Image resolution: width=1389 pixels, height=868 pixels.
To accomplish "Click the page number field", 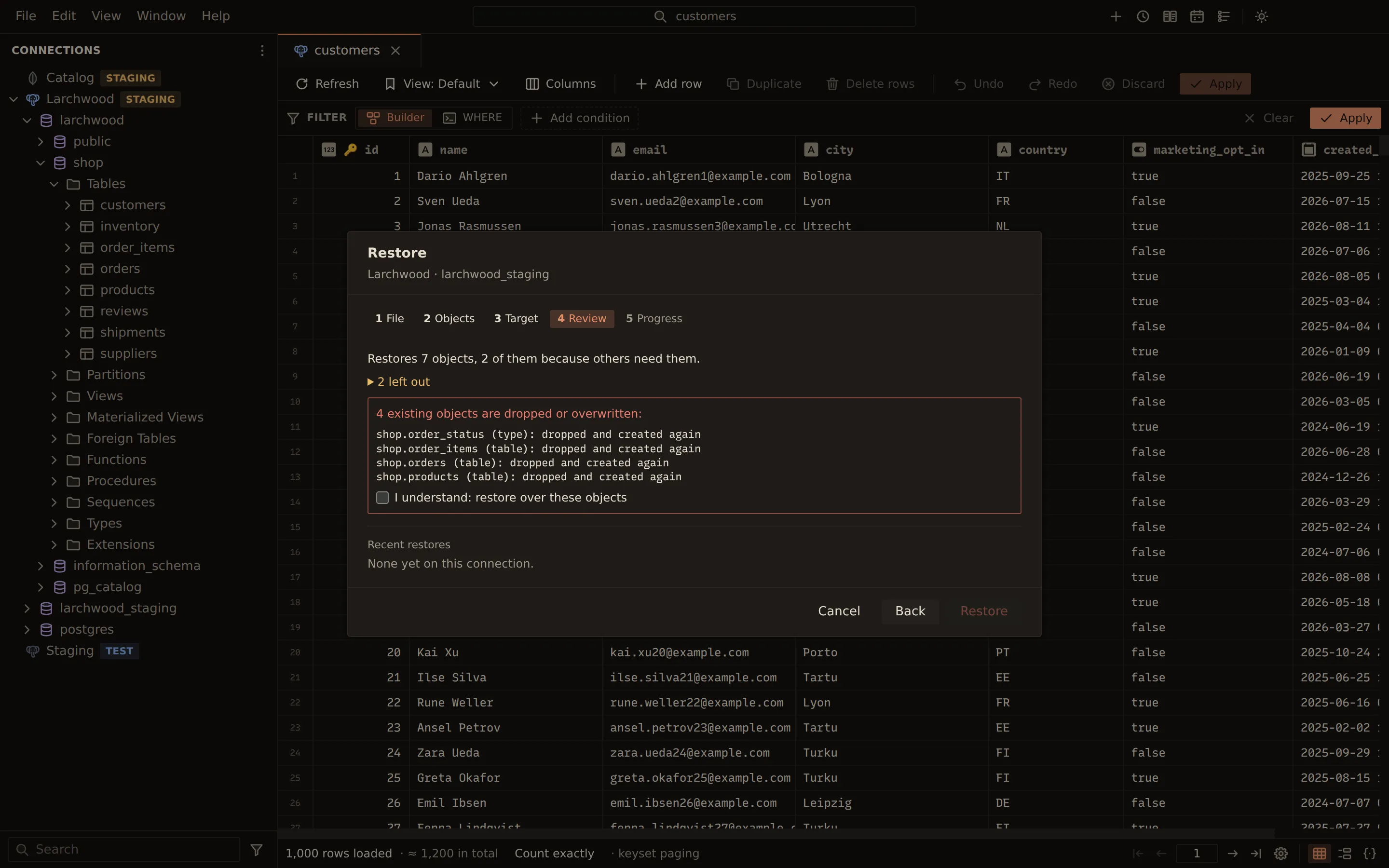I will pos(1197,854).
